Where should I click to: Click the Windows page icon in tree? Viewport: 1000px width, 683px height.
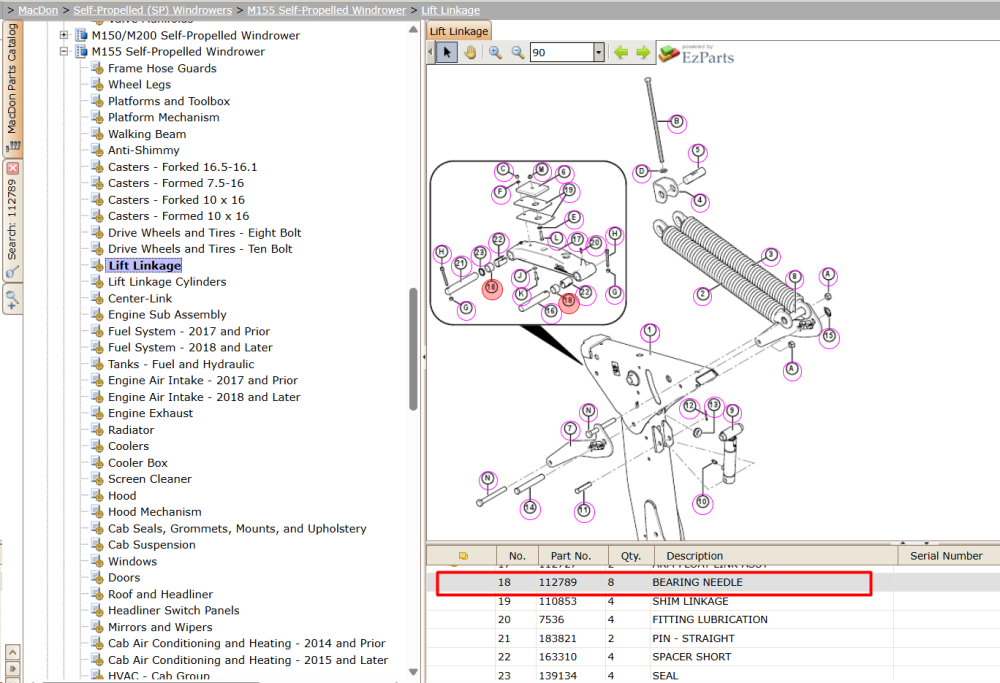pyautogui.click(x=97, y=561)
